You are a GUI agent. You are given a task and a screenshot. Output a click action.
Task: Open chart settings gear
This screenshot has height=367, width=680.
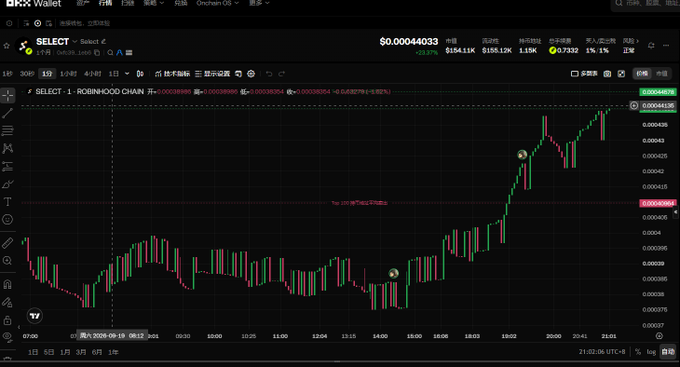point(251,74)
